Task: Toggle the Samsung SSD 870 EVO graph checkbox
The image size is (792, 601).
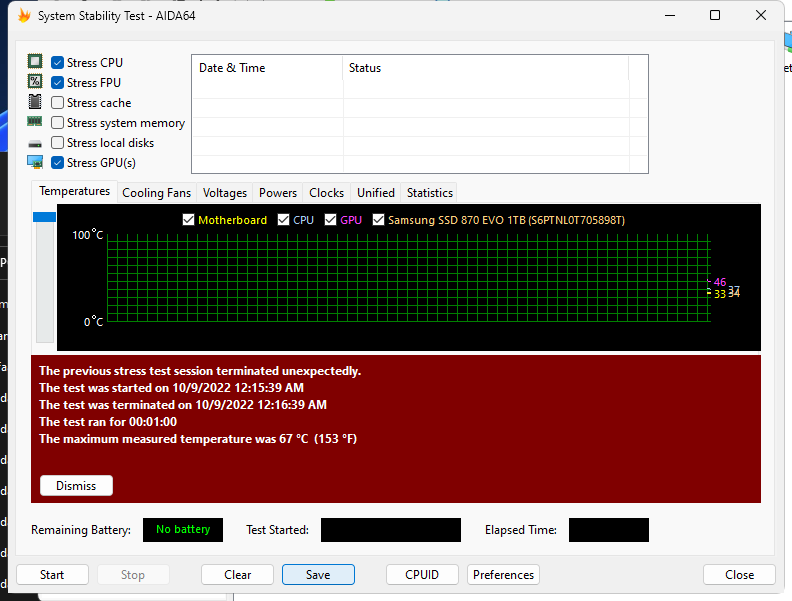Action: (378, 220)
